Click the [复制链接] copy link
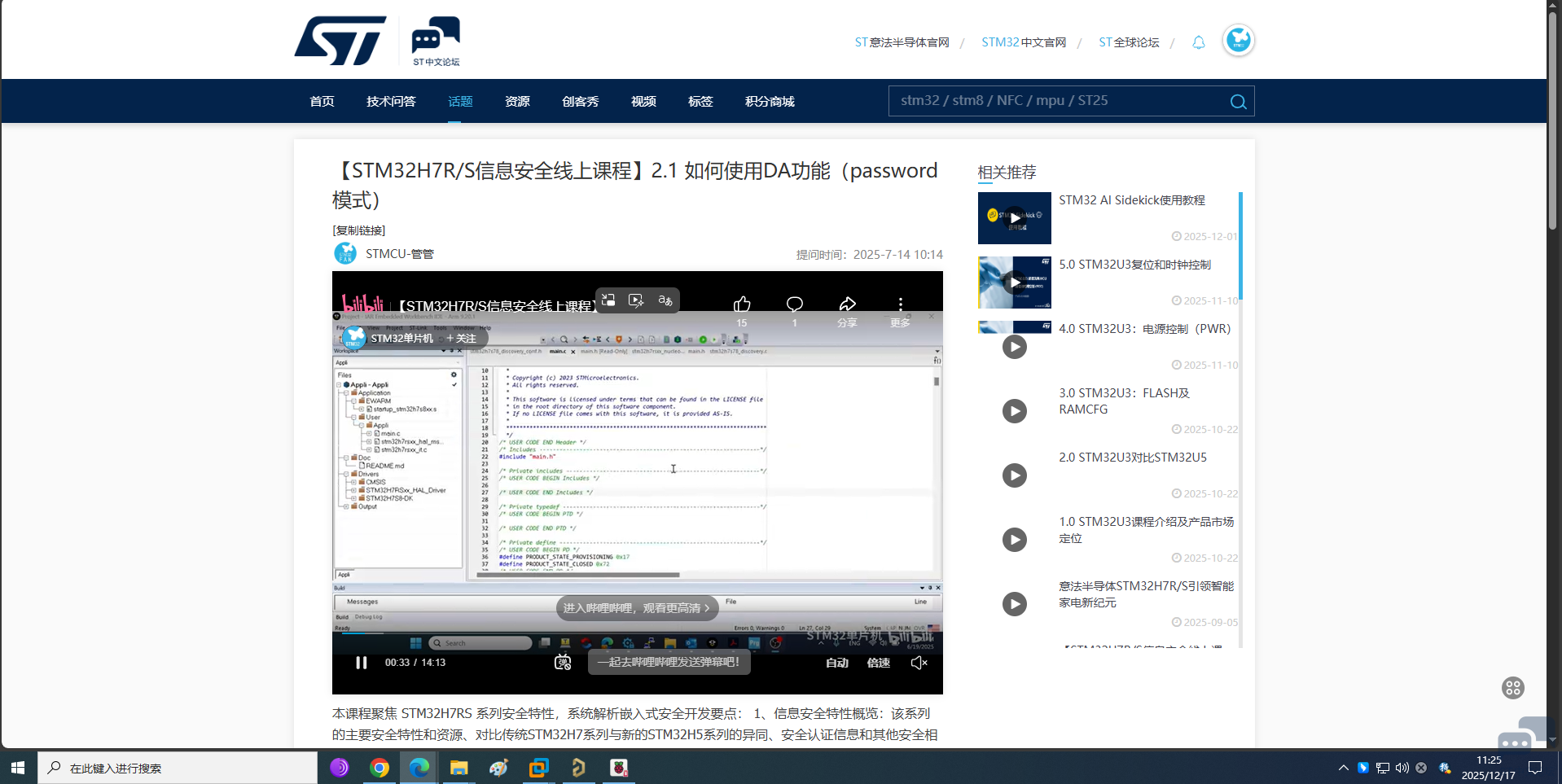 coord(359,230)
